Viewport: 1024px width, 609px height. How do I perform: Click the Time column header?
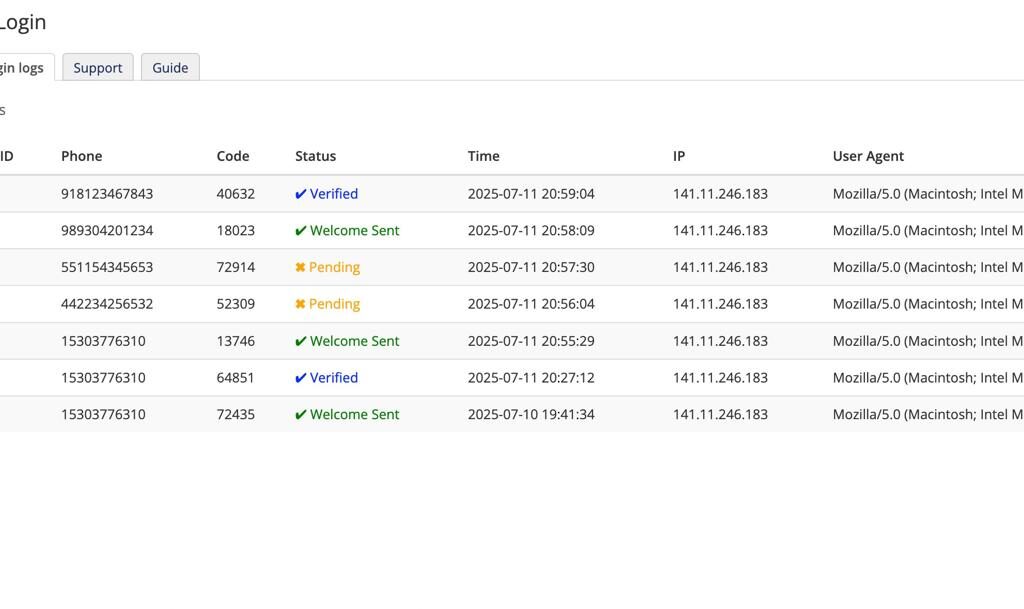(x=483, y=156)
